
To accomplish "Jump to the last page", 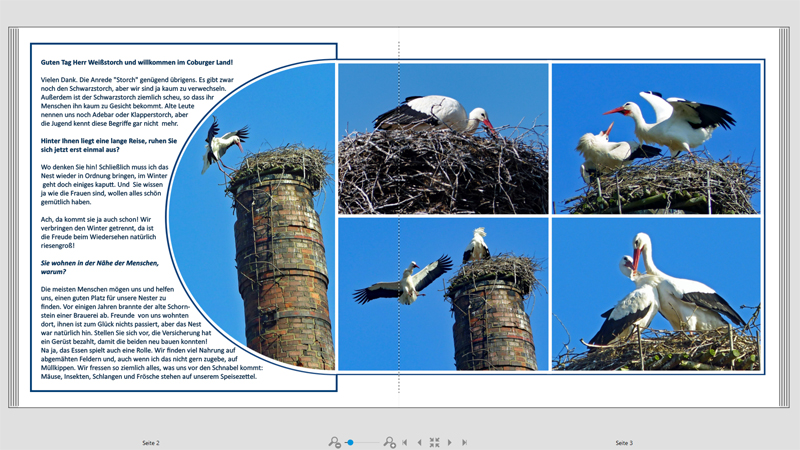I will pyautogui.click(x=464, y=442).
